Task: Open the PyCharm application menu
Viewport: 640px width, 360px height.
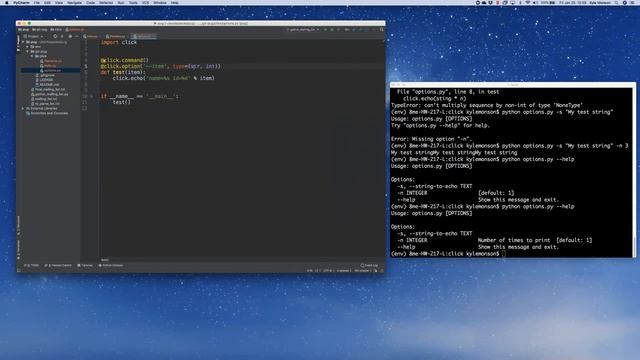Action: 21,3
